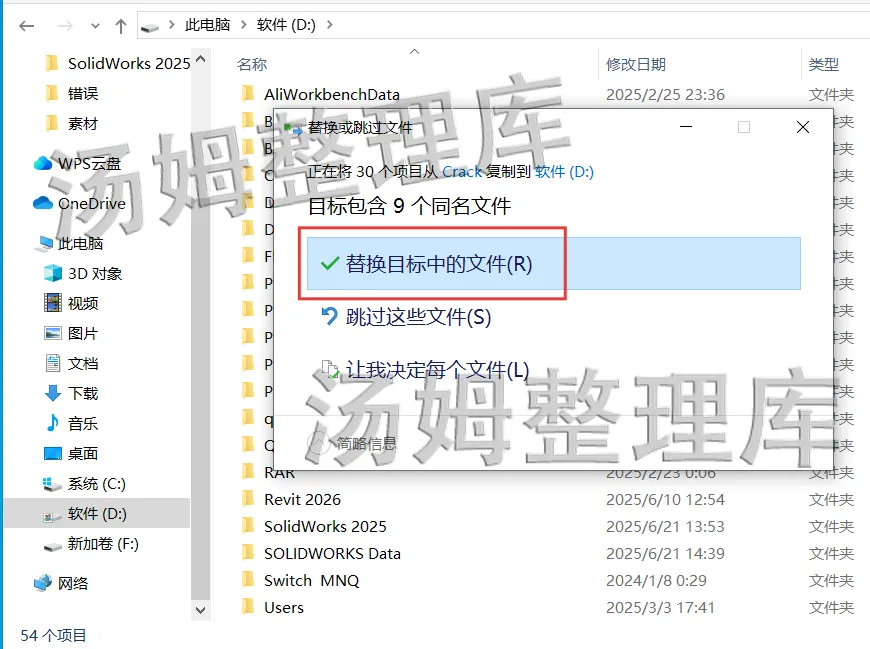Minimize the 替换或跳过文件 dialog
The height and width of the screenshot is (649, 870).
click(x=686, y=127)
